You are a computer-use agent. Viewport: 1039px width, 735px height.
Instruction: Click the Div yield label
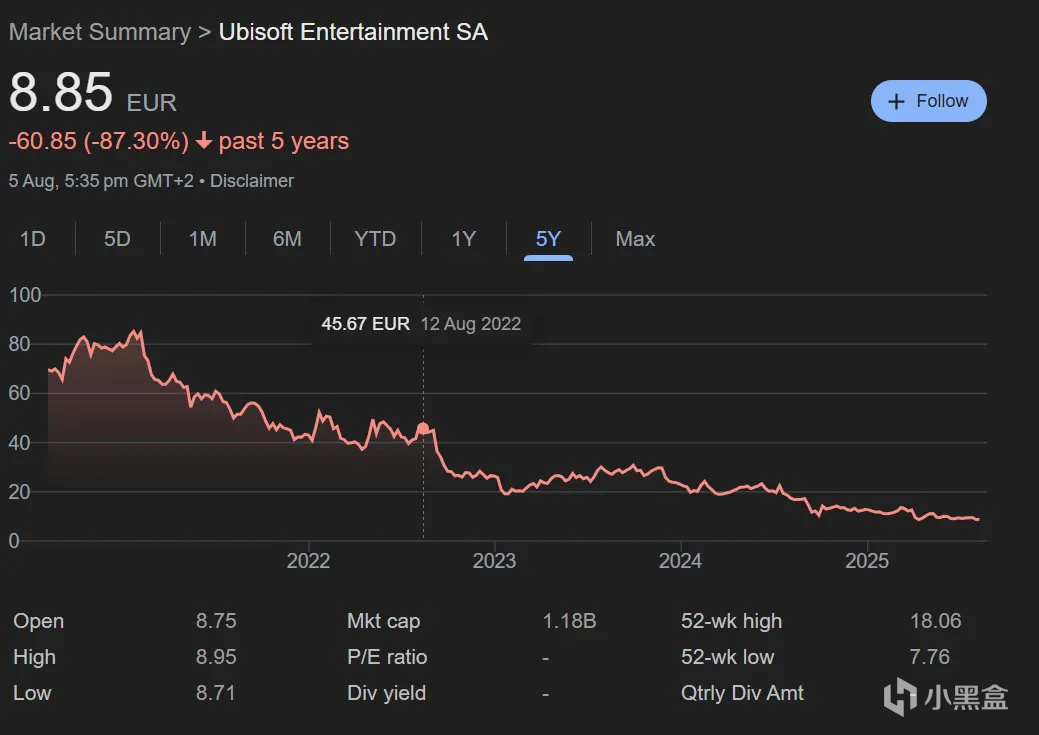click(x=386, y=693)
